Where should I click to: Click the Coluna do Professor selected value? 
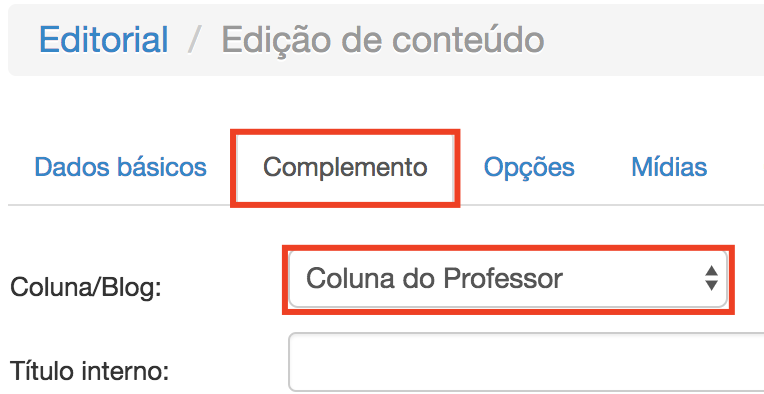coord(434,279)
